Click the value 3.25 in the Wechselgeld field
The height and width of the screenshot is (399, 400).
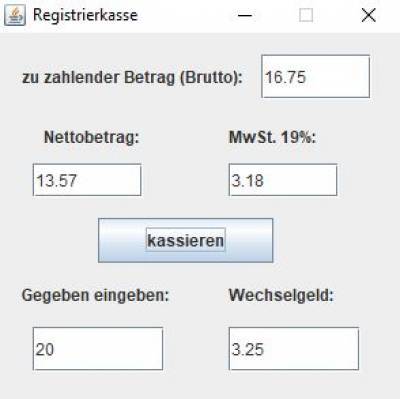[248, 350]
